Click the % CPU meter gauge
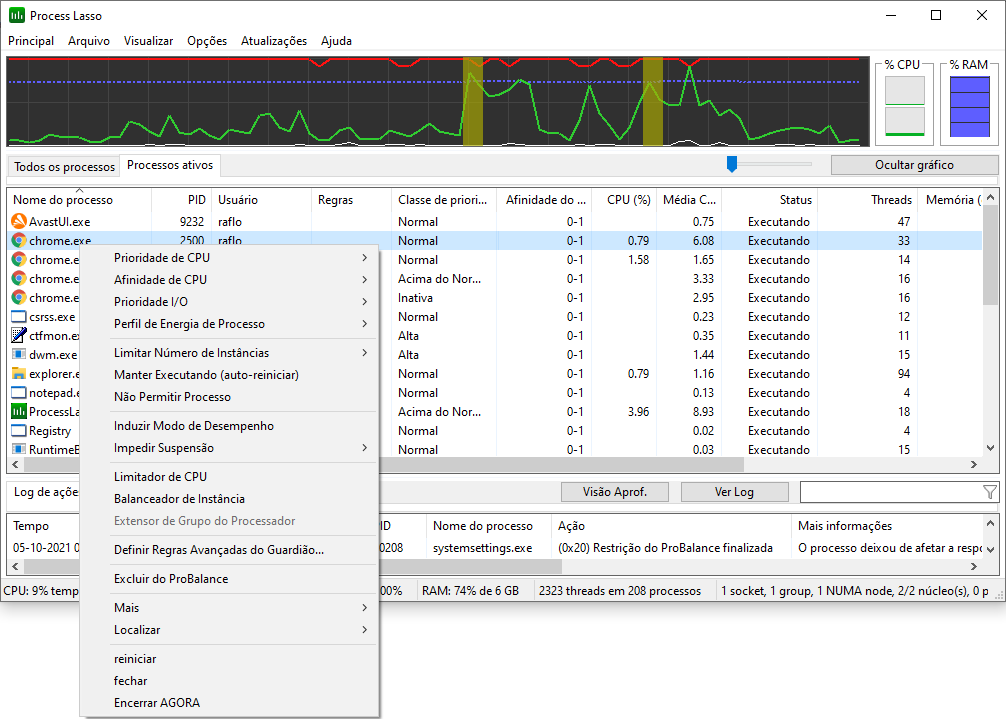Image resolution: width=1006 pixels, height=719 pixels. [905, 106]
